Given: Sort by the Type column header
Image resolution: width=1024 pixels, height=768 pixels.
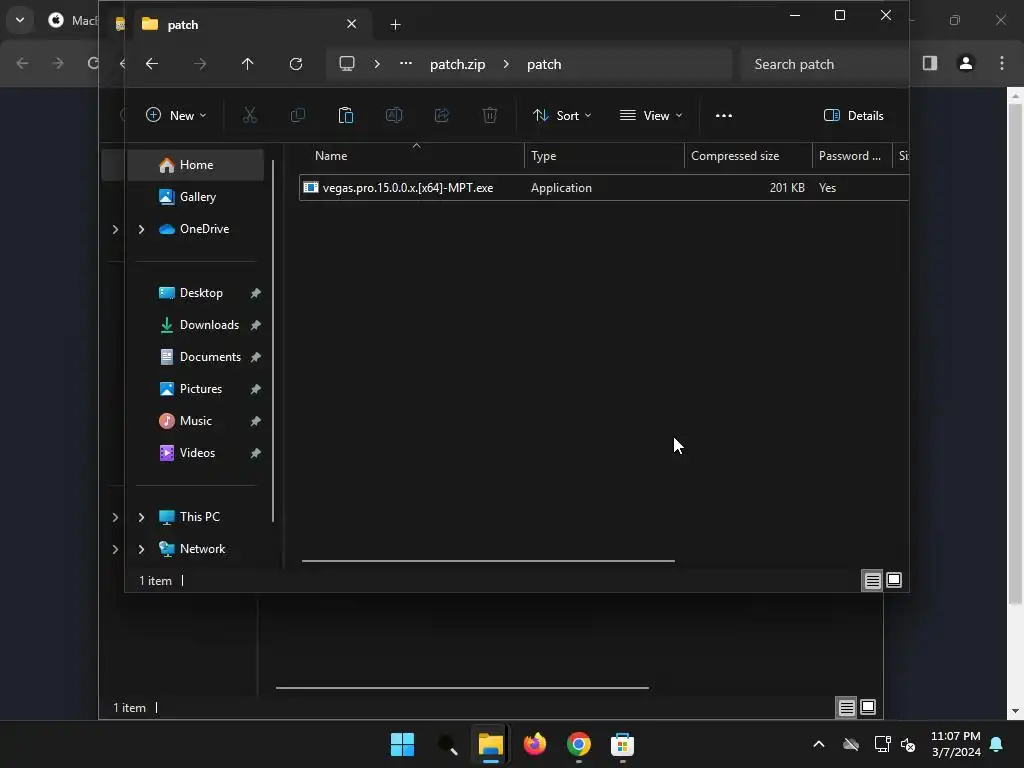Looking at the screenshot, I should pos(543,156).
